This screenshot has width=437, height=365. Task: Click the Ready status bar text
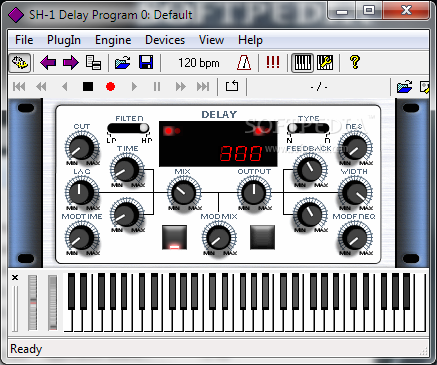(26, 349)
